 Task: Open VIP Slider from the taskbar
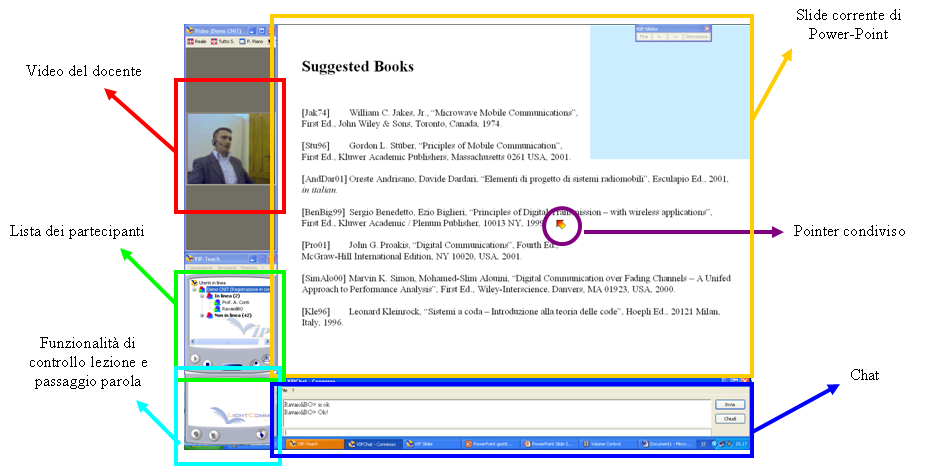click(430, 444)
